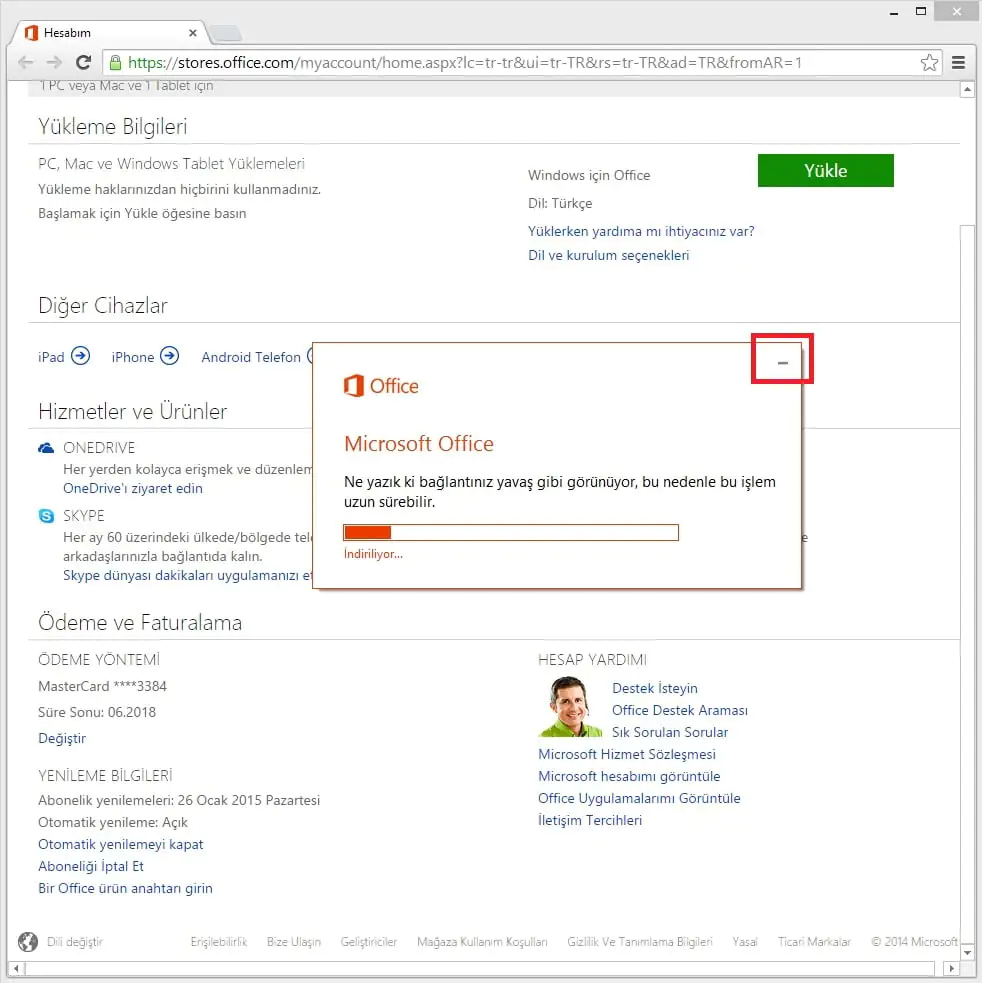The width and height of the screenshot is (982, 983).
Task: Click horizontal scrollbar left arrow
Action: (x=16, y=968)
